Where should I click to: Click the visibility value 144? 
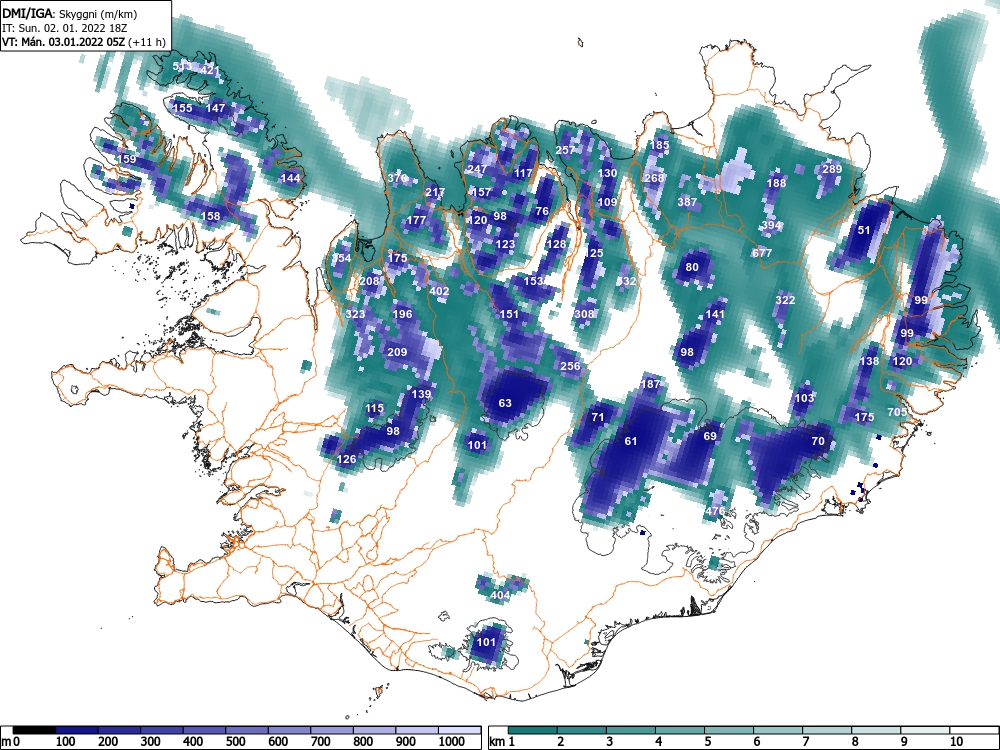290,178
